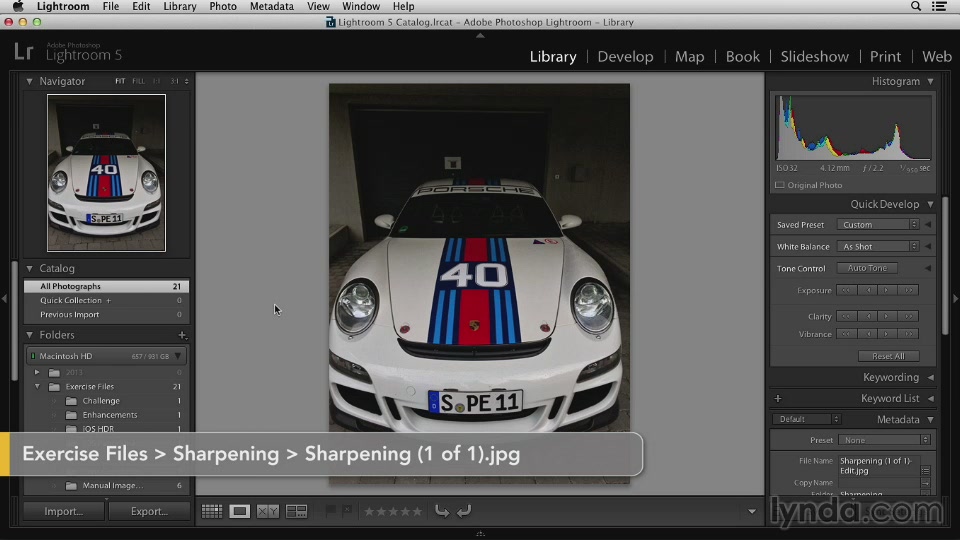Switch to Grid view

[x=212, y=511]
